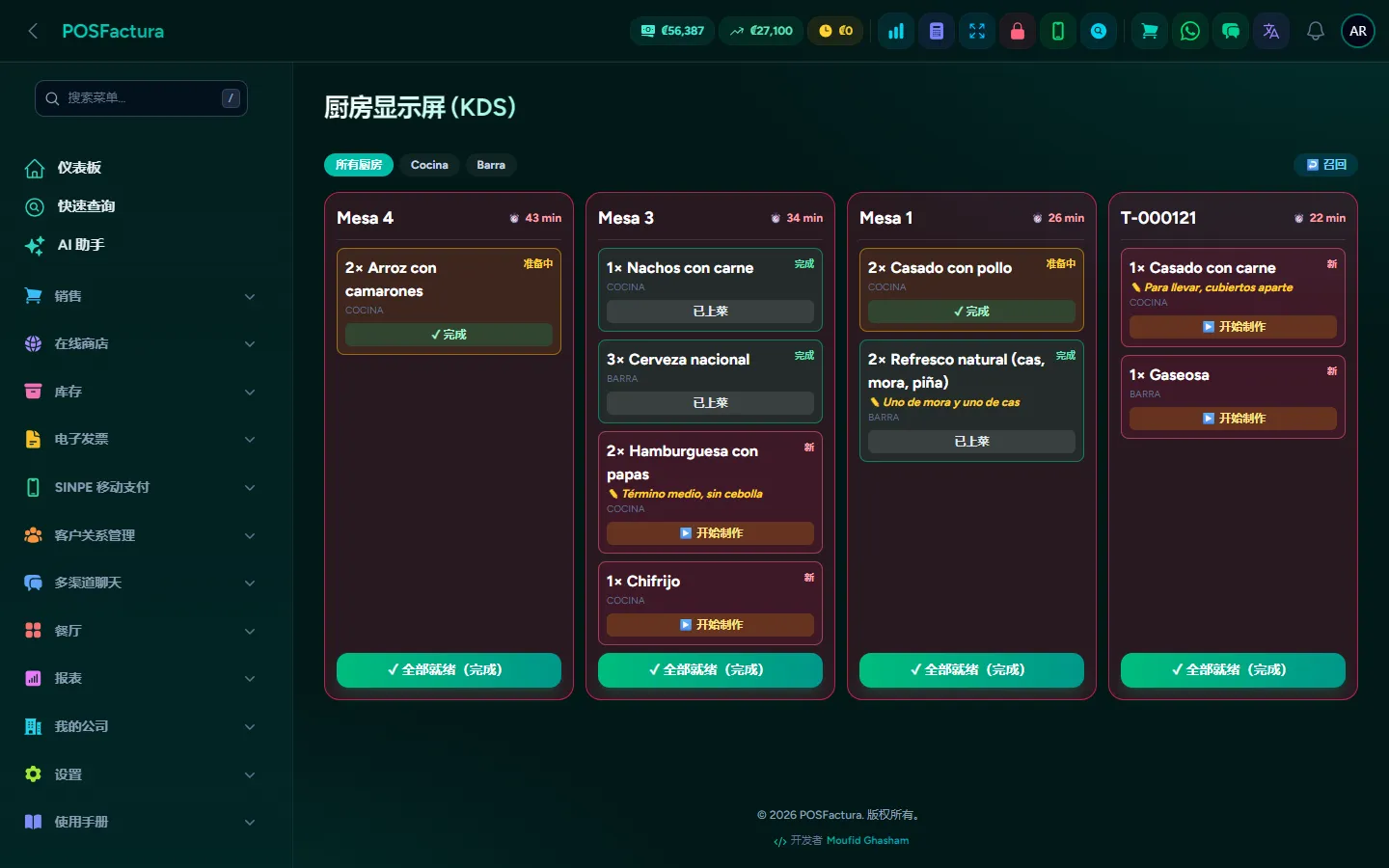Expand the 餐厅 menu chevron
This screenshot has width=1389, height=868.
tap(250, 631)
